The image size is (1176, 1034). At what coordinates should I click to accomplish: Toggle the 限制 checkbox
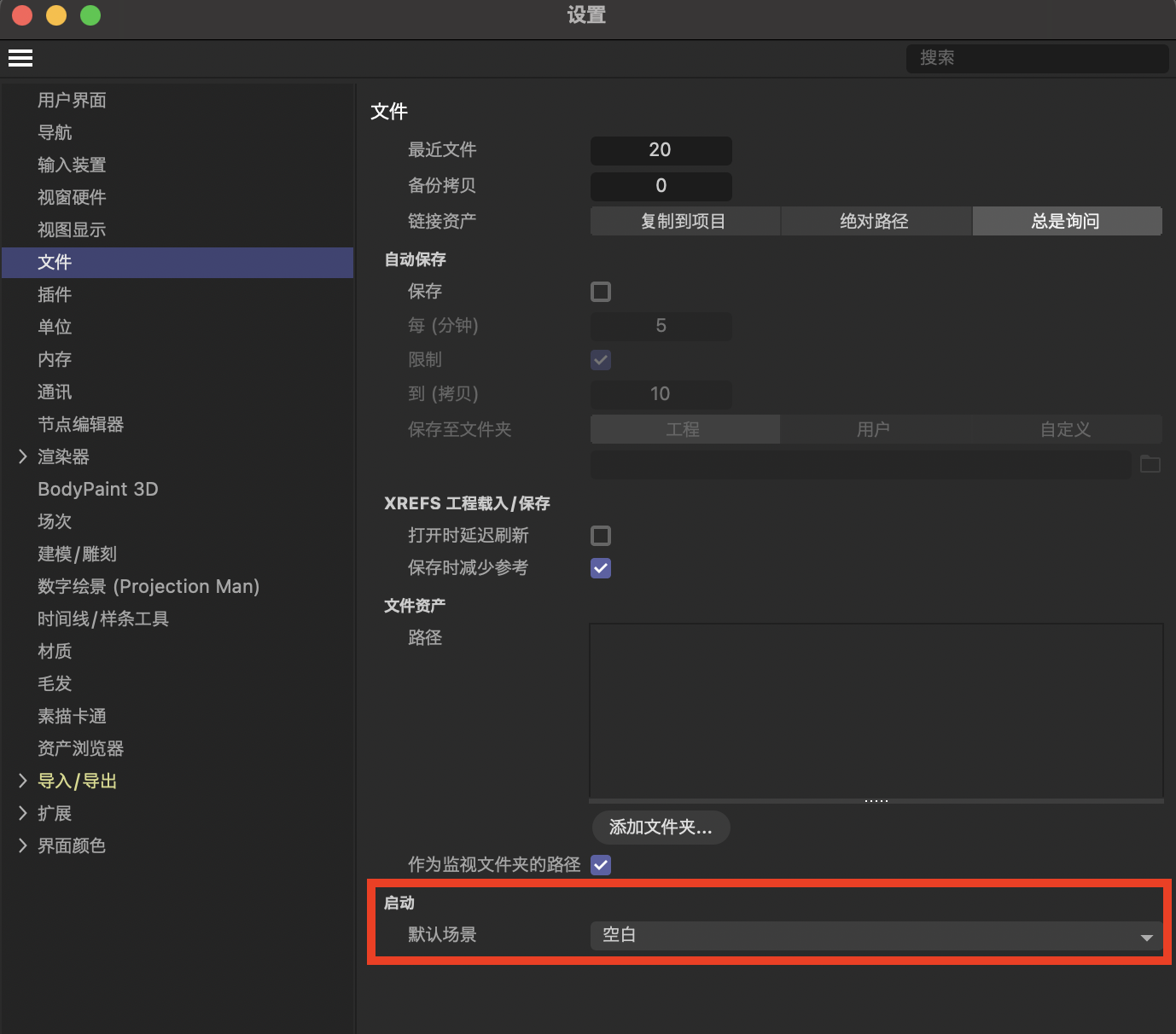click(601, 360)
